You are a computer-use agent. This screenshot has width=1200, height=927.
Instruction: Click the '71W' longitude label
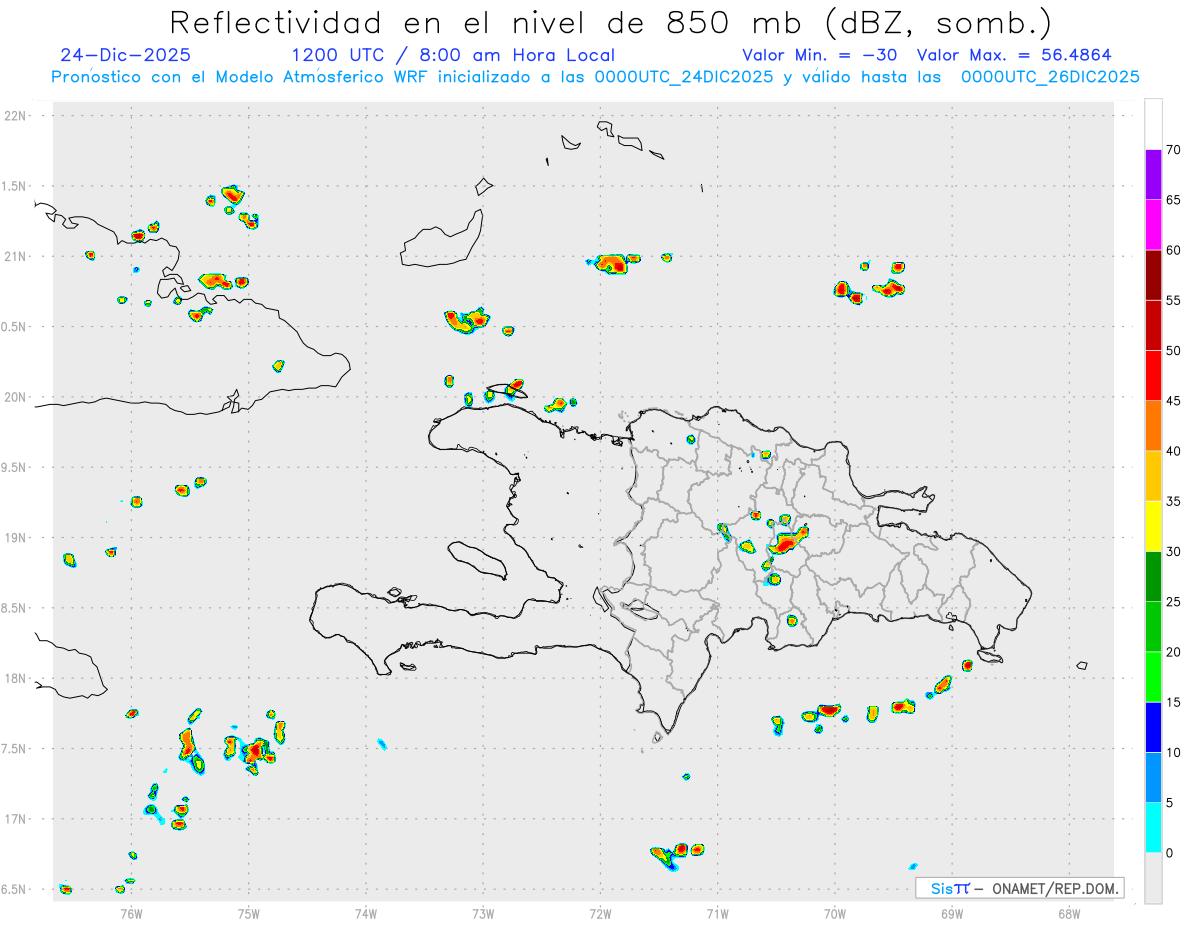pos(717,913)
